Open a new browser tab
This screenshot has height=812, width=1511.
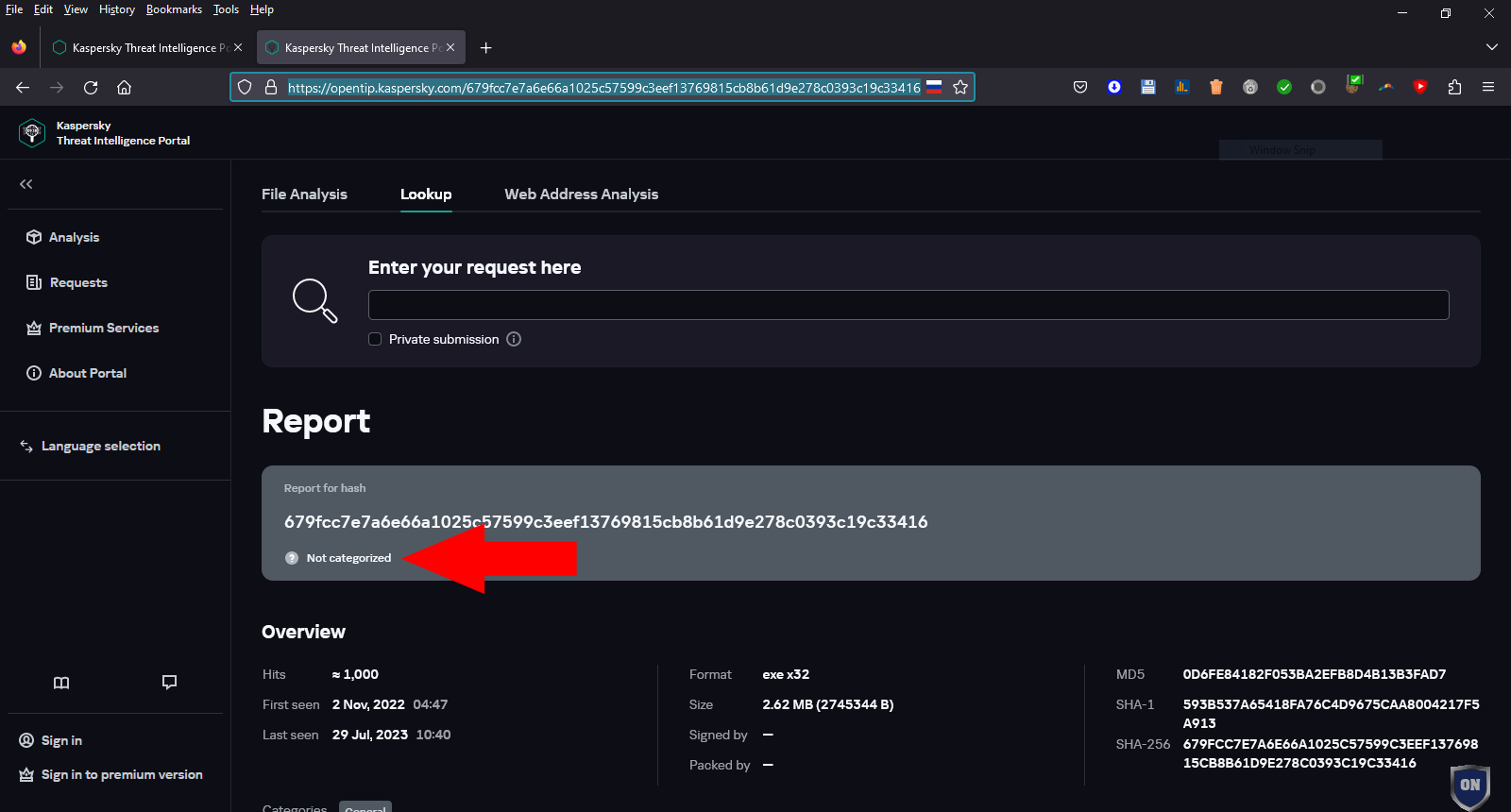click(x=485, y=47)
